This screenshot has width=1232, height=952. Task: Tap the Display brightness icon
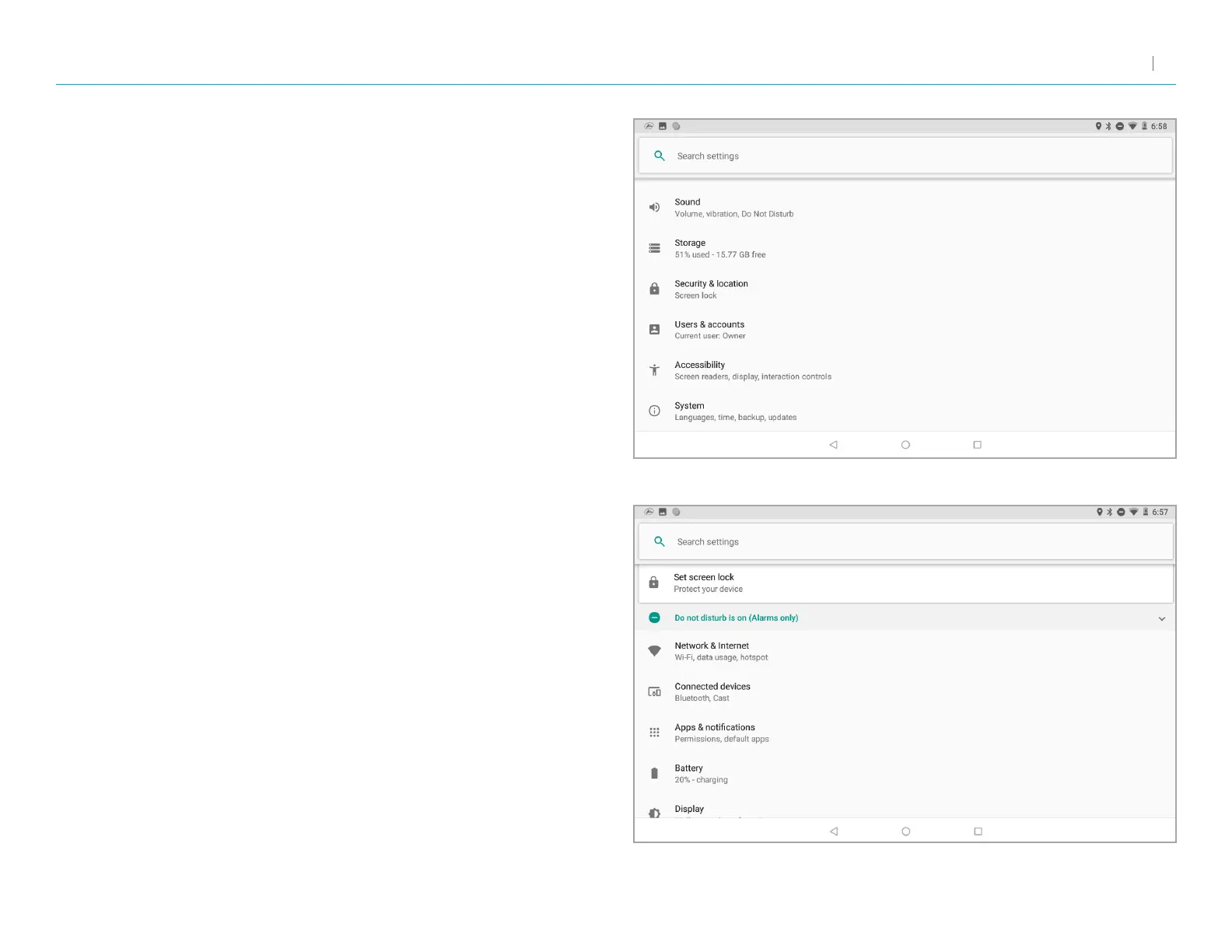pyautogui.click(x=654, y=813)
